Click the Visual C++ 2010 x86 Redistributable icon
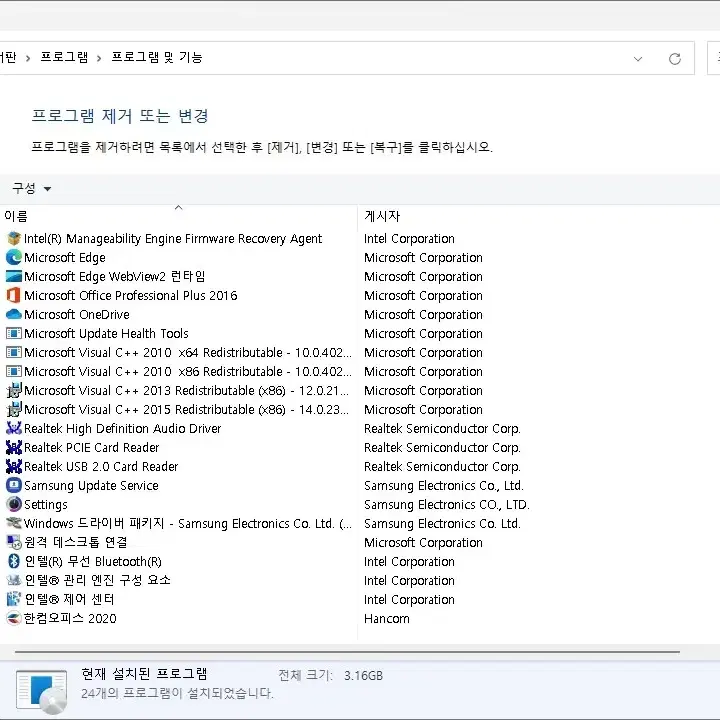The width and height of the screenshot is (720, 720). tap(14, 371)
